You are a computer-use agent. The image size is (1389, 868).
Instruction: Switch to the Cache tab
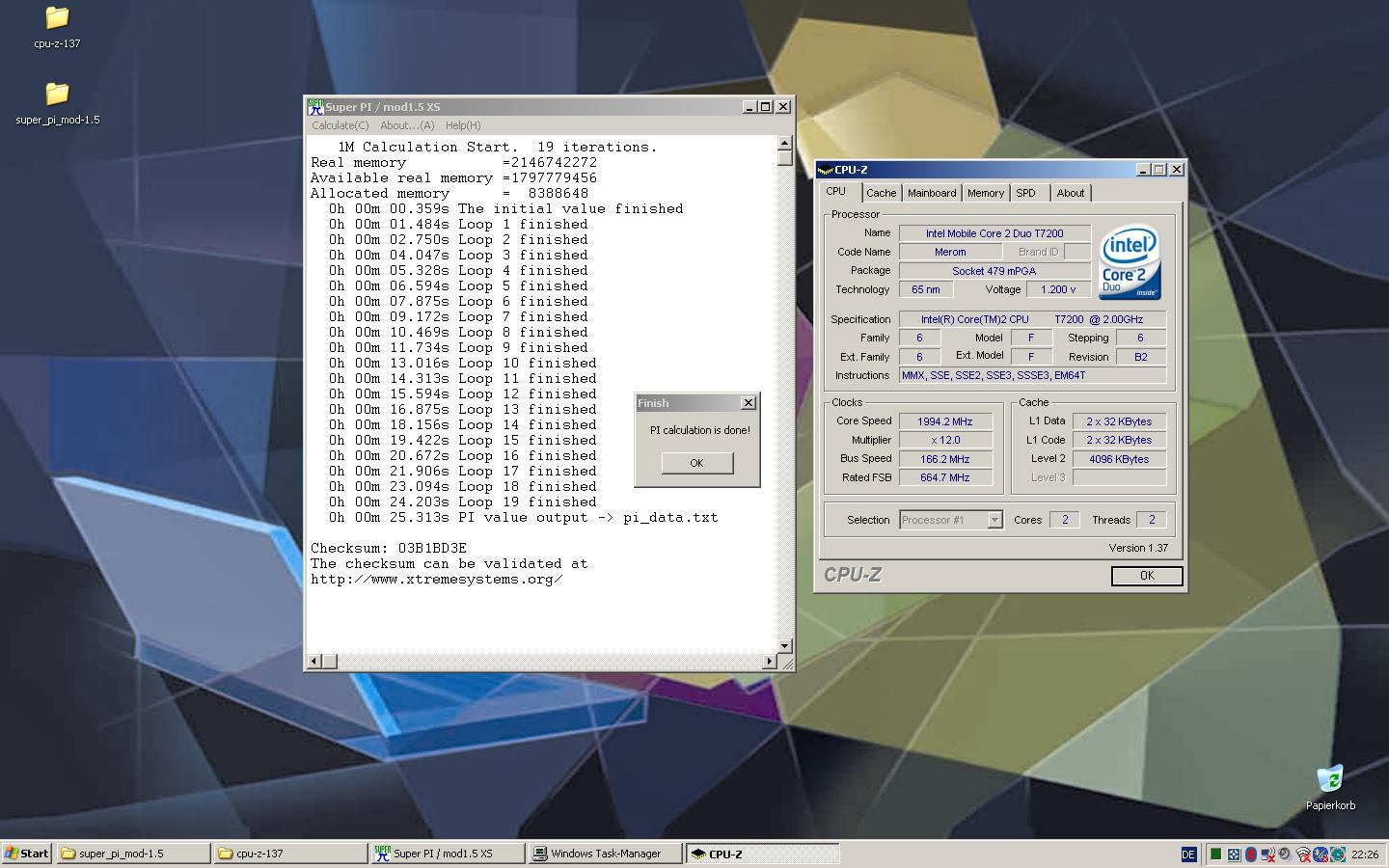coord(881,193)
